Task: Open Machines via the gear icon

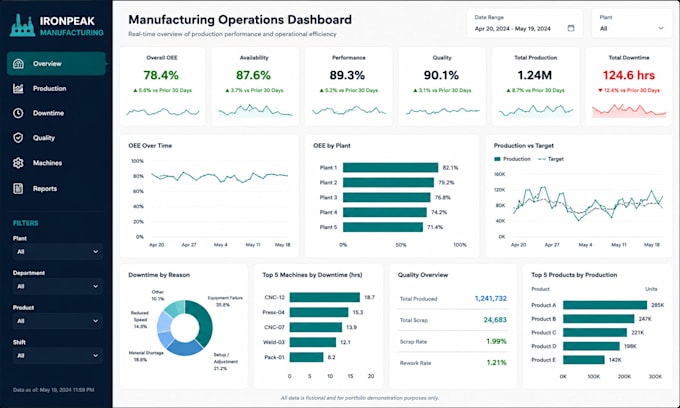Action: coord(18,163)
